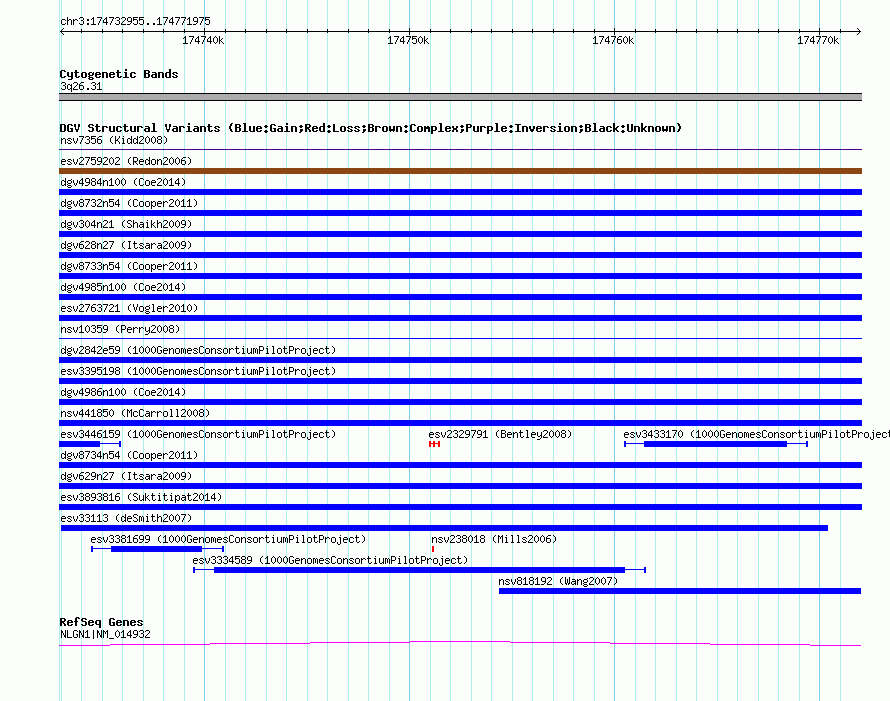The height and width of the screenshot is (701, 890).
Task: Click the 174760k ruler tick label
Action: pyautogui.click(x=612, y=40)
